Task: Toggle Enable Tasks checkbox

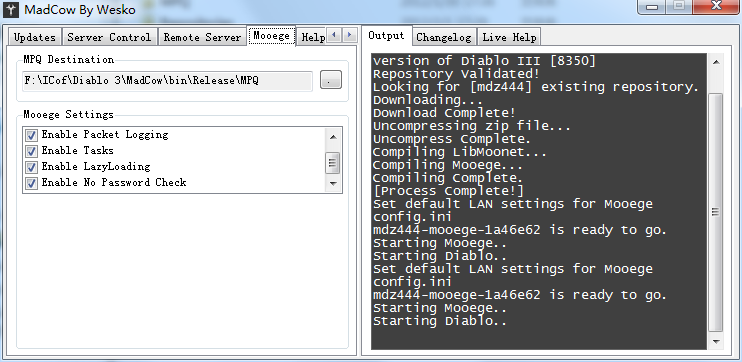Action: (x=31, y=151)
